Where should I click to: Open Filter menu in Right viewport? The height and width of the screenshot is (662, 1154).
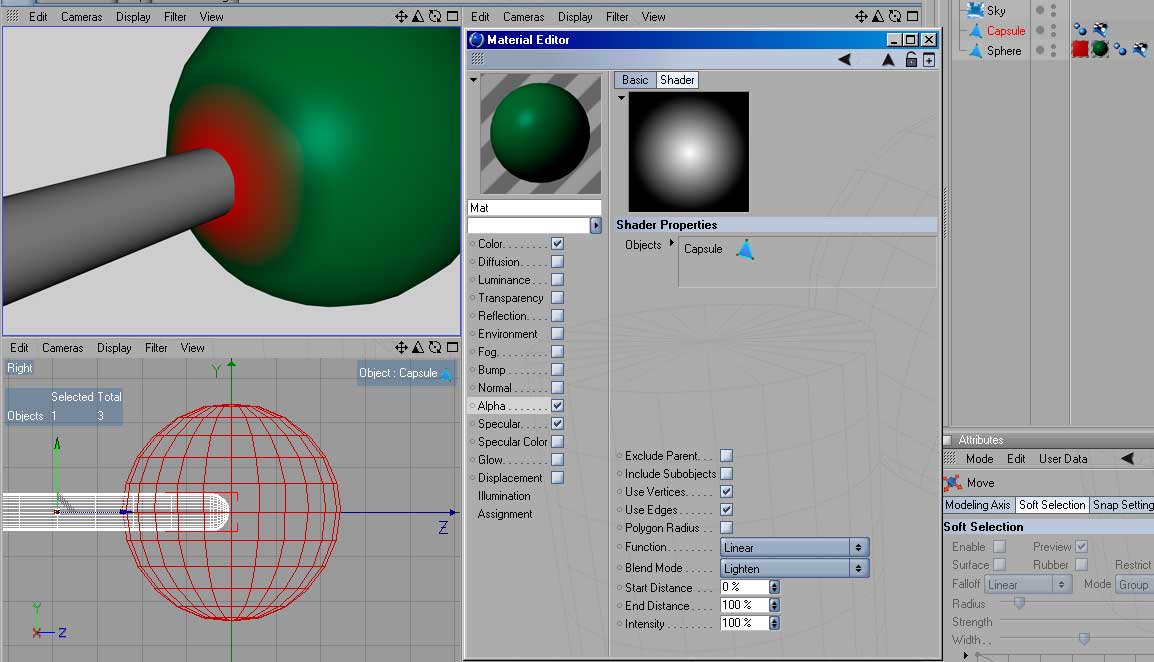[156, 348]
